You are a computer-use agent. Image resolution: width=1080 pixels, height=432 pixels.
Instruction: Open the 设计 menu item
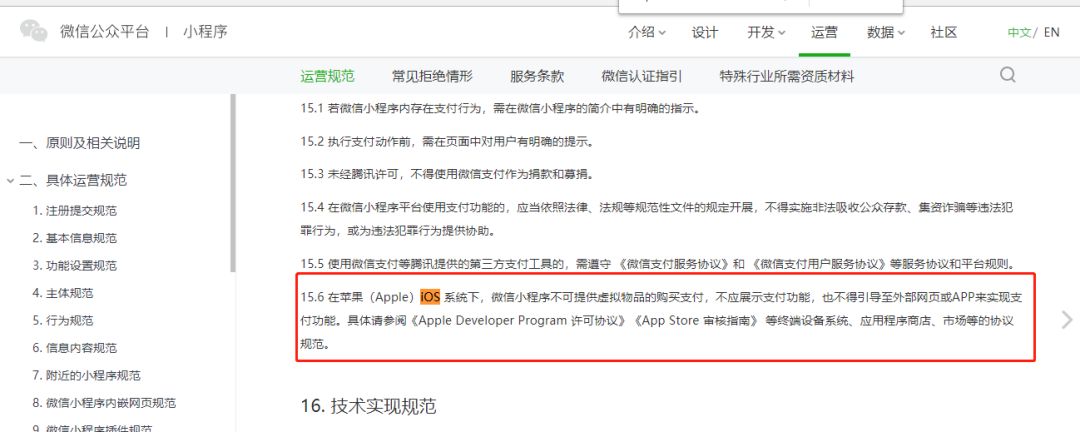point(705,32)
